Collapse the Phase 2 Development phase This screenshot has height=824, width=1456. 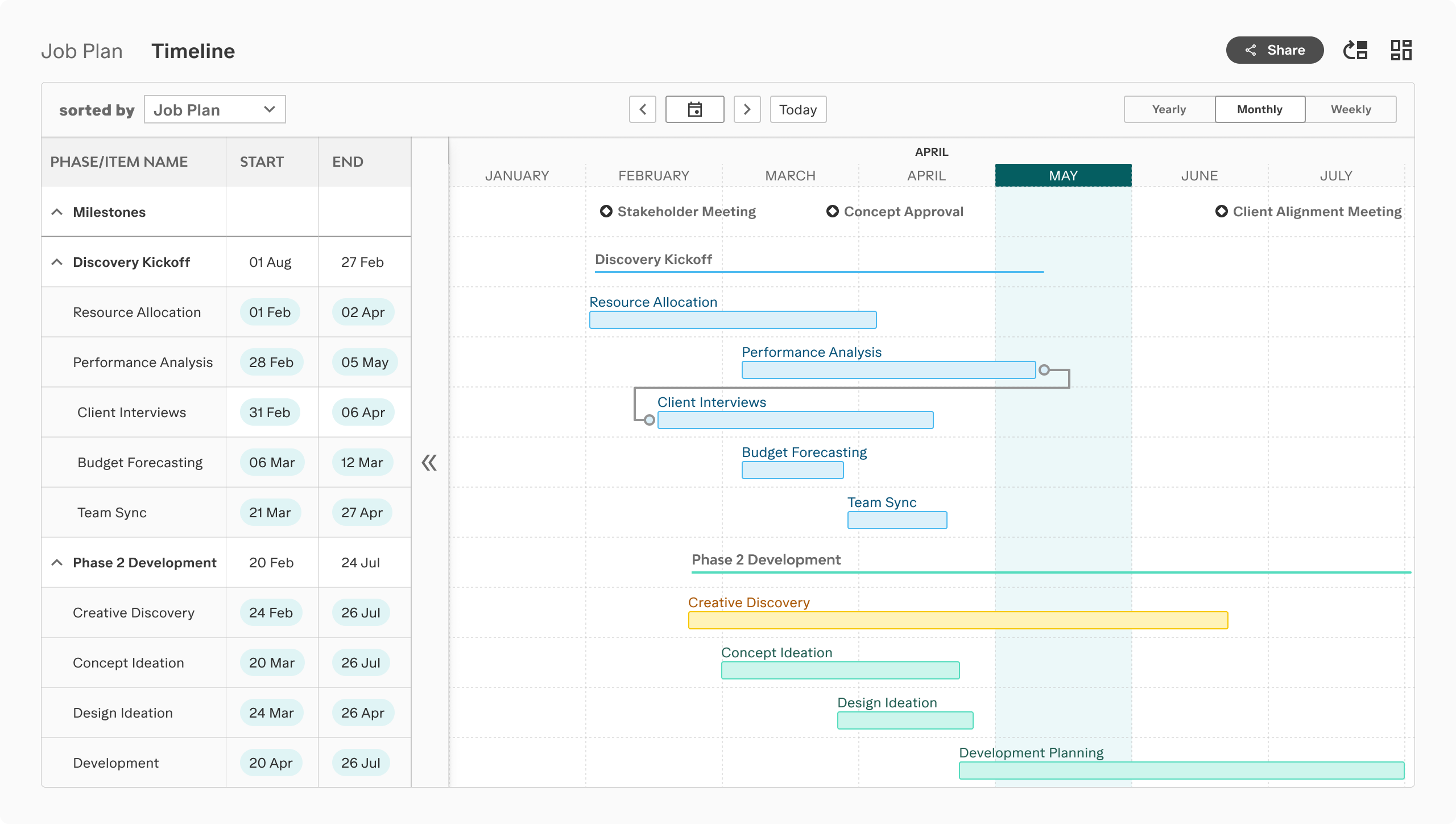pos(57,562)
